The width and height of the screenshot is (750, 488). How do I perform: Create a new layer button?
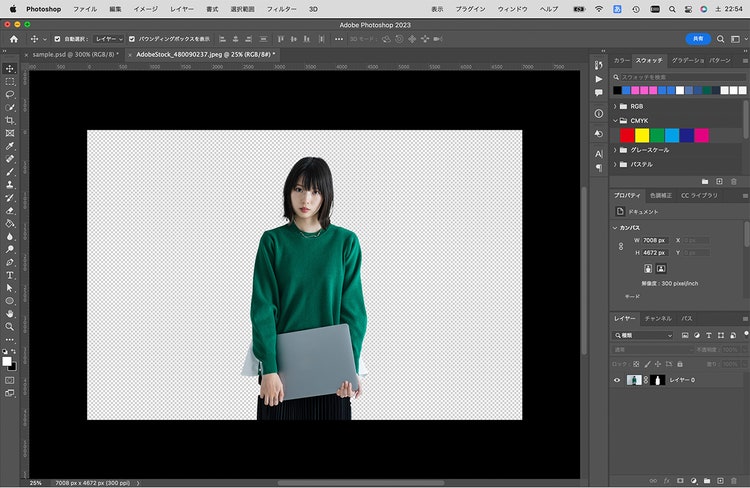[720, 481]
